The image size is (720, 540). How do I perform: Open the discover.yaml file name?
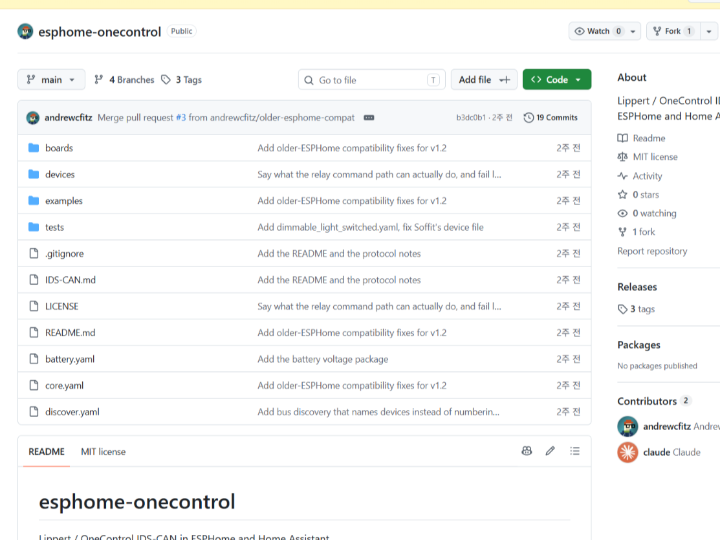(x=72, y=412)
